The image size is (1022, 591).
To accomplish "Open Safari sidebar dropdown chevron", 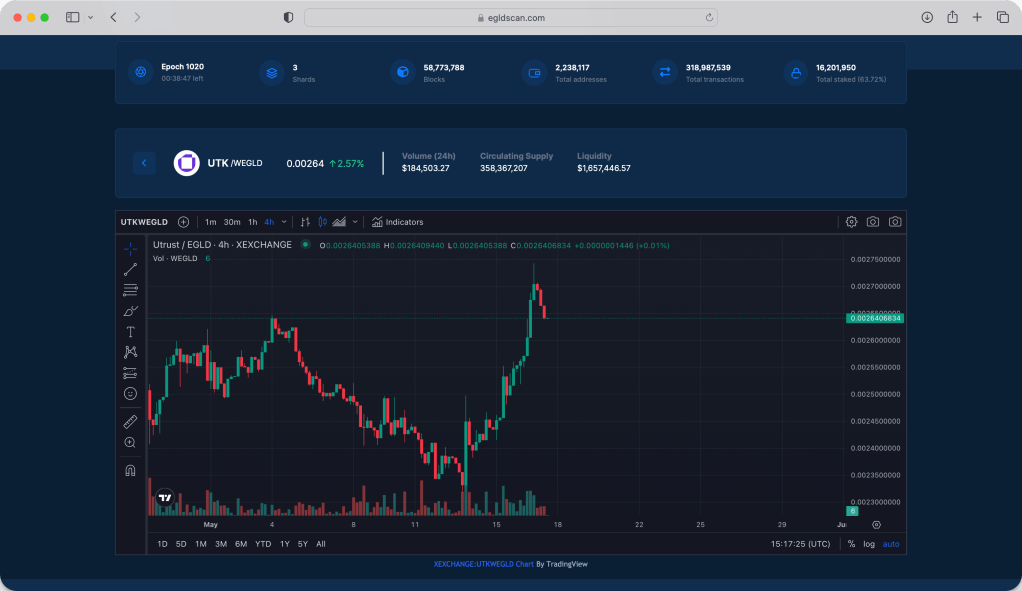I will (x=91, y=18).
